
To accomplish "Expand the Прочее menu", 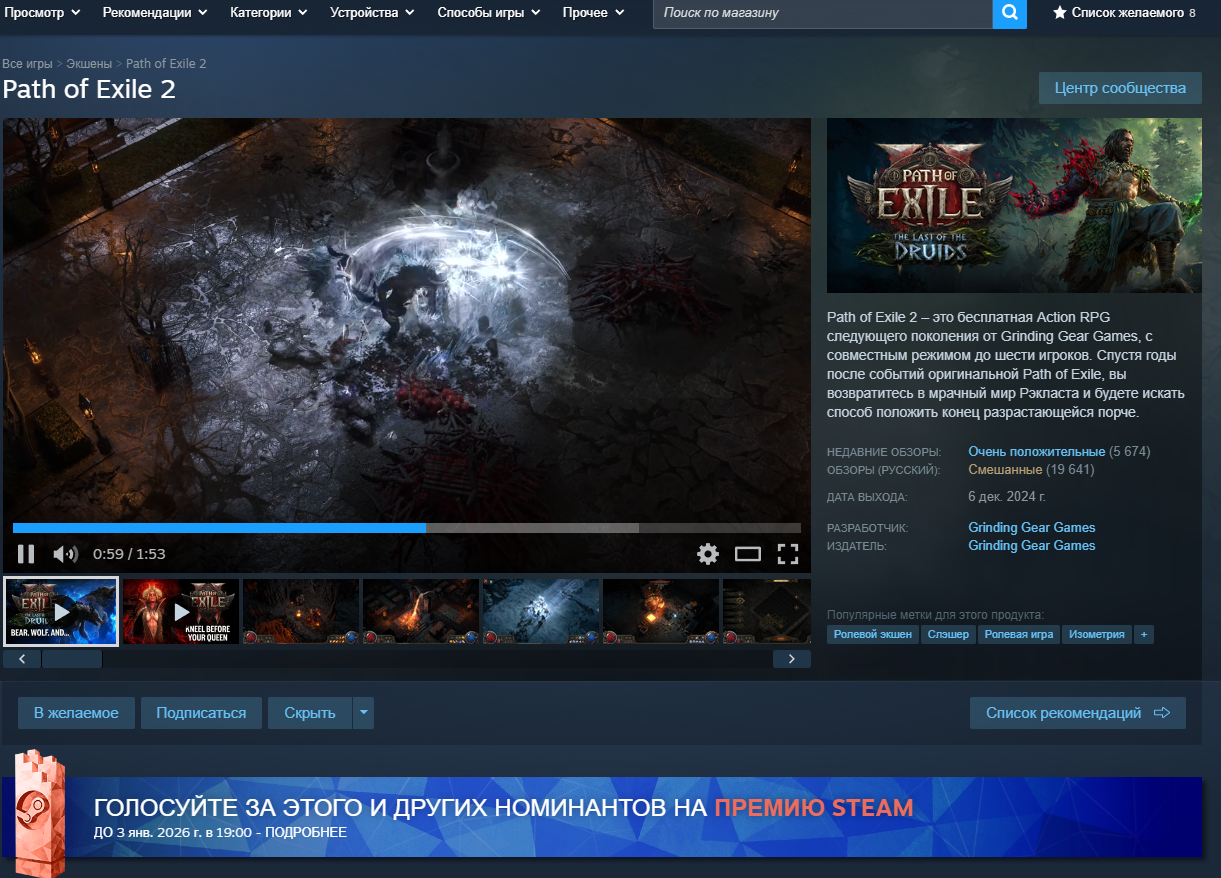I will (x=593, y=13).
